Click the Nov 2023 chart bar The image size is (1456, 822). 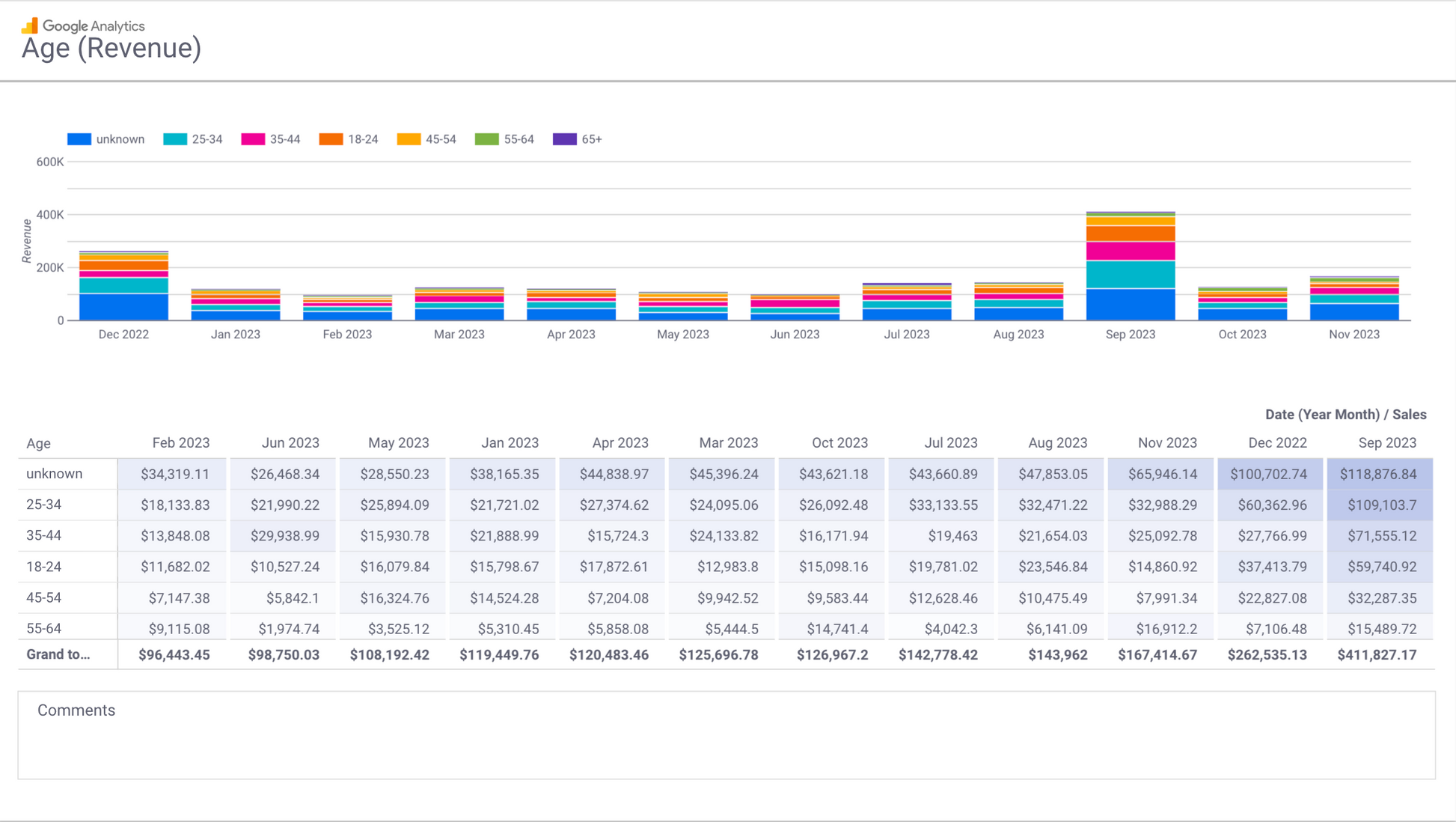(x=1353, y=299)
